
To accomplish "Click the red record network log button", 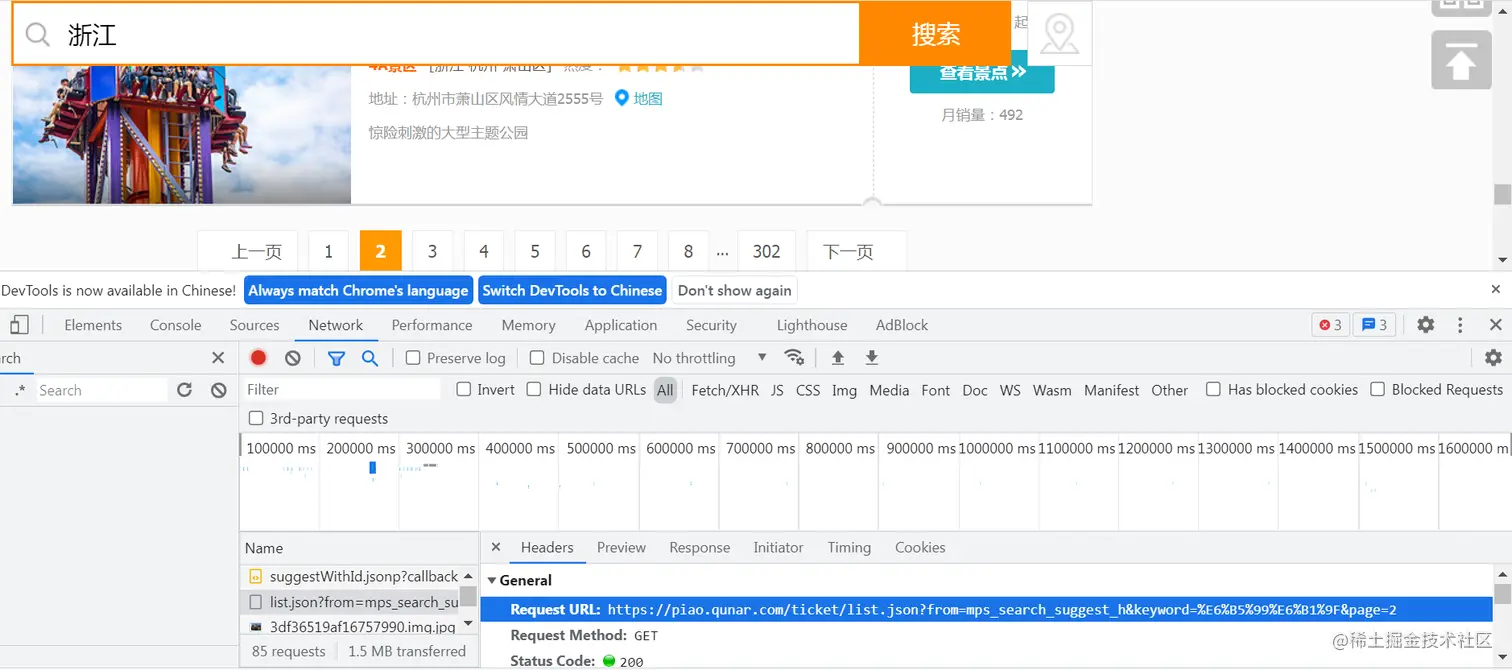I will 259,358.
